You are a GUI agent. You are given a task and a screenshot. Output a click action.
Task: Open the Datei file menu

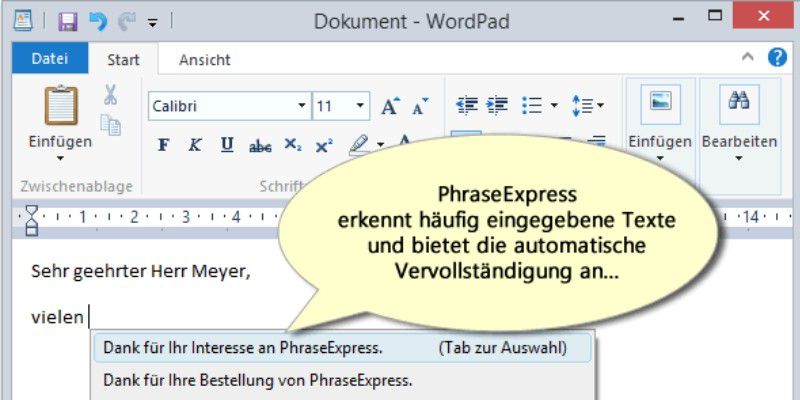click(x=50, y=59)
